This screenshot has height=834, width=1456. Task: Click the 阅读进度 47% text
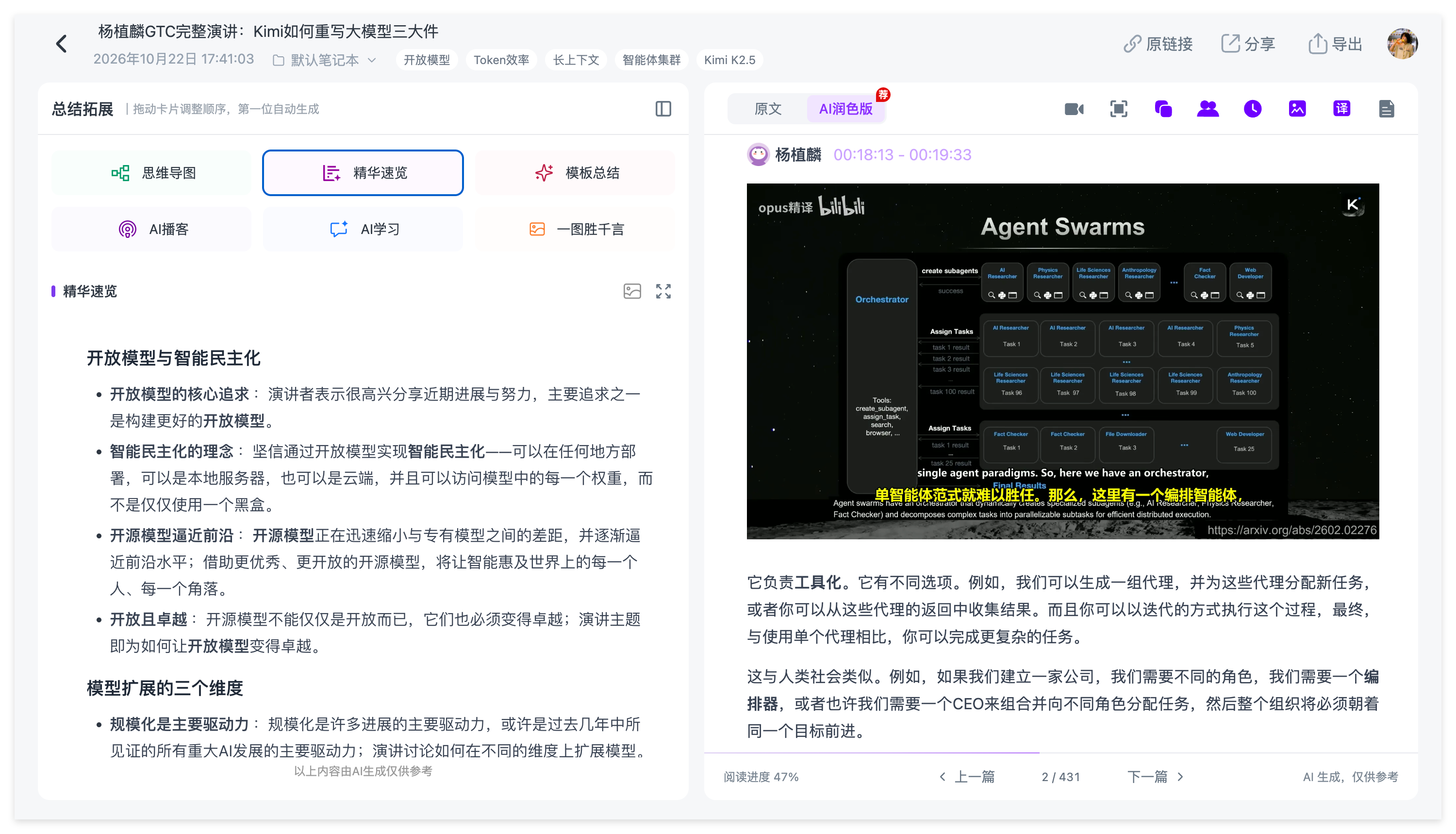(761, 777)
